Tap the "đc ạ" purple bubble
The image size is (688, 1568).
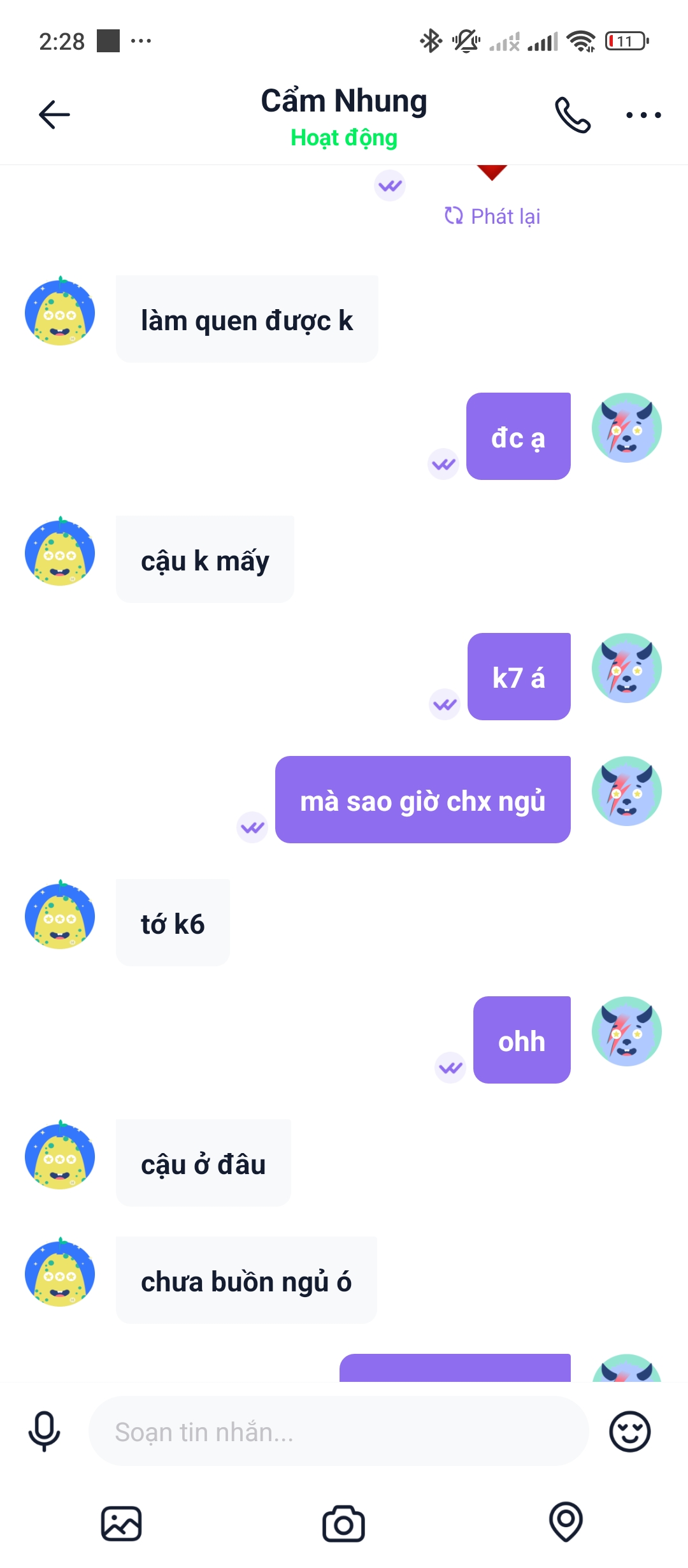click(518, 437)
